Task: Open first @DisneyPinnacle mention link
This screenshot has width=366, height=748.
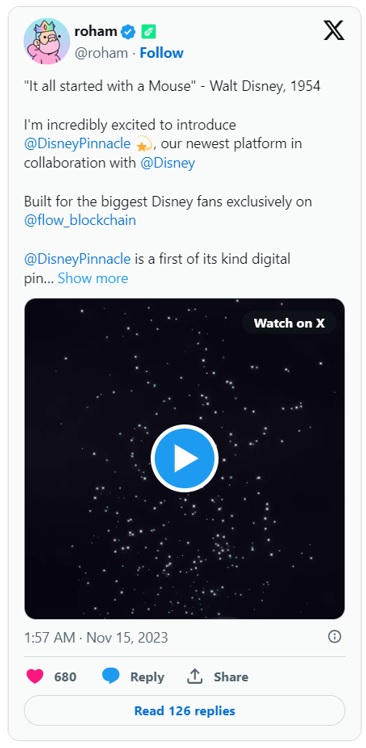Action: click(x=77, y=143)
